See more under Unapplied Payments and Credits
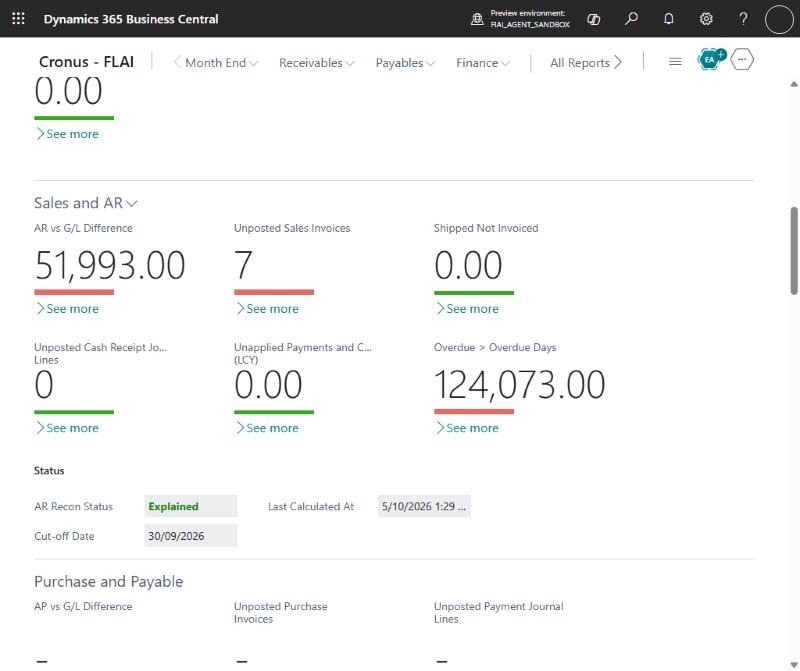 (x=267, y=428)
